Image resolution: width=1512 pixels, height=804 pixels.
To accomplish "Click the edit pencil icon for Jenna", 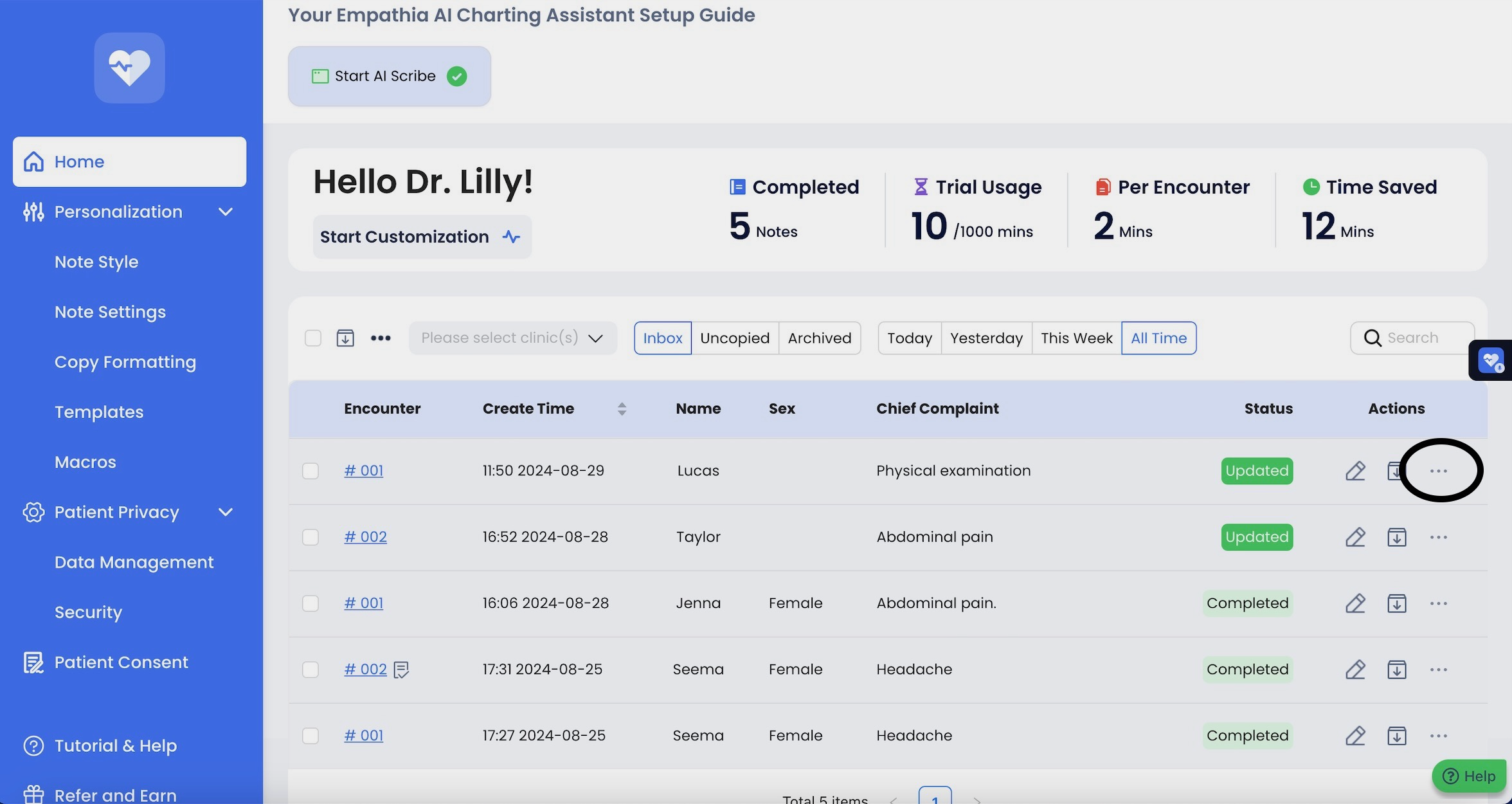I will click(1355, 603).
